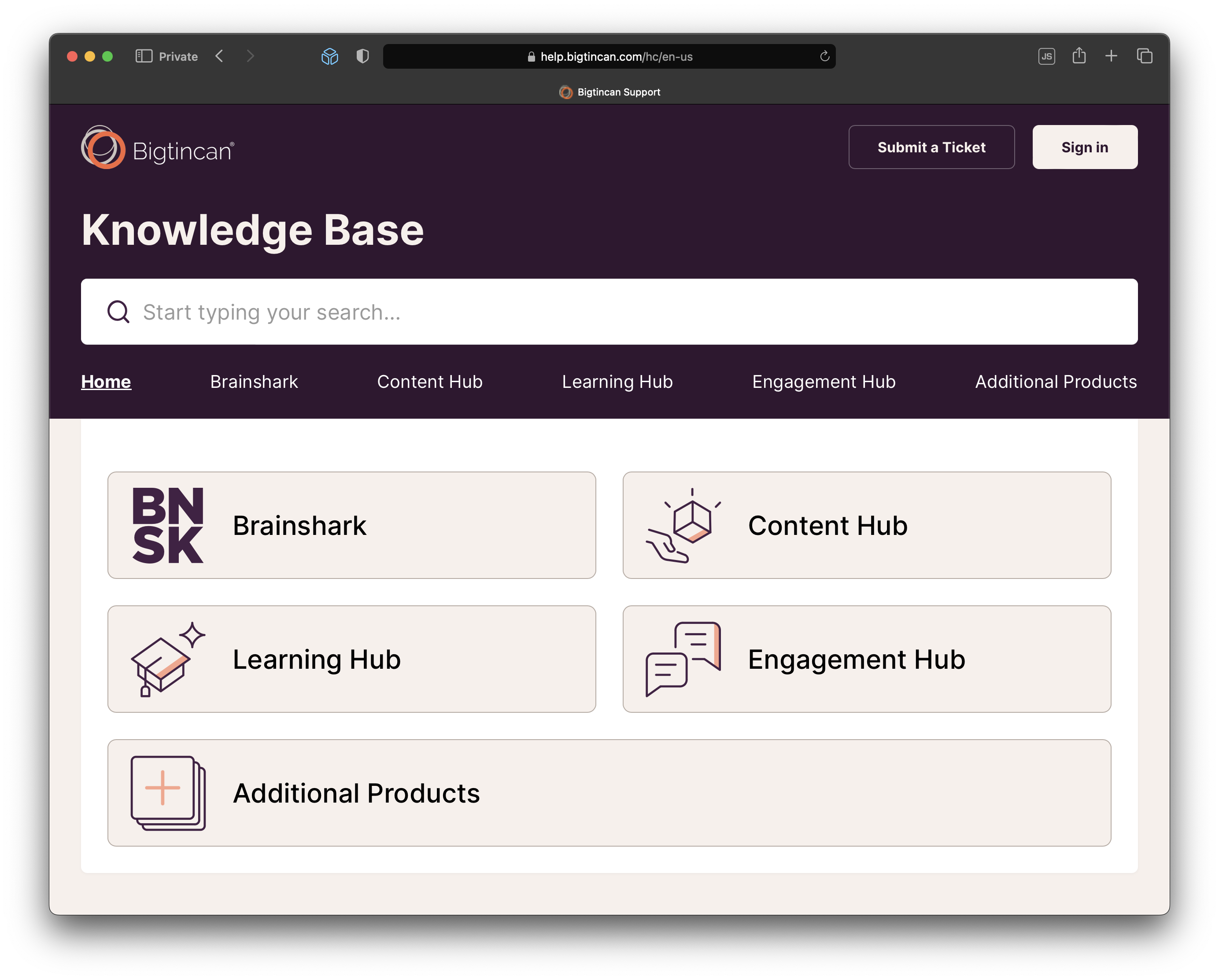Image resolution: width=1219 pixels, height=980 pixels.
Task: Reload the page with the refresh icon
Action: point(824,56)
